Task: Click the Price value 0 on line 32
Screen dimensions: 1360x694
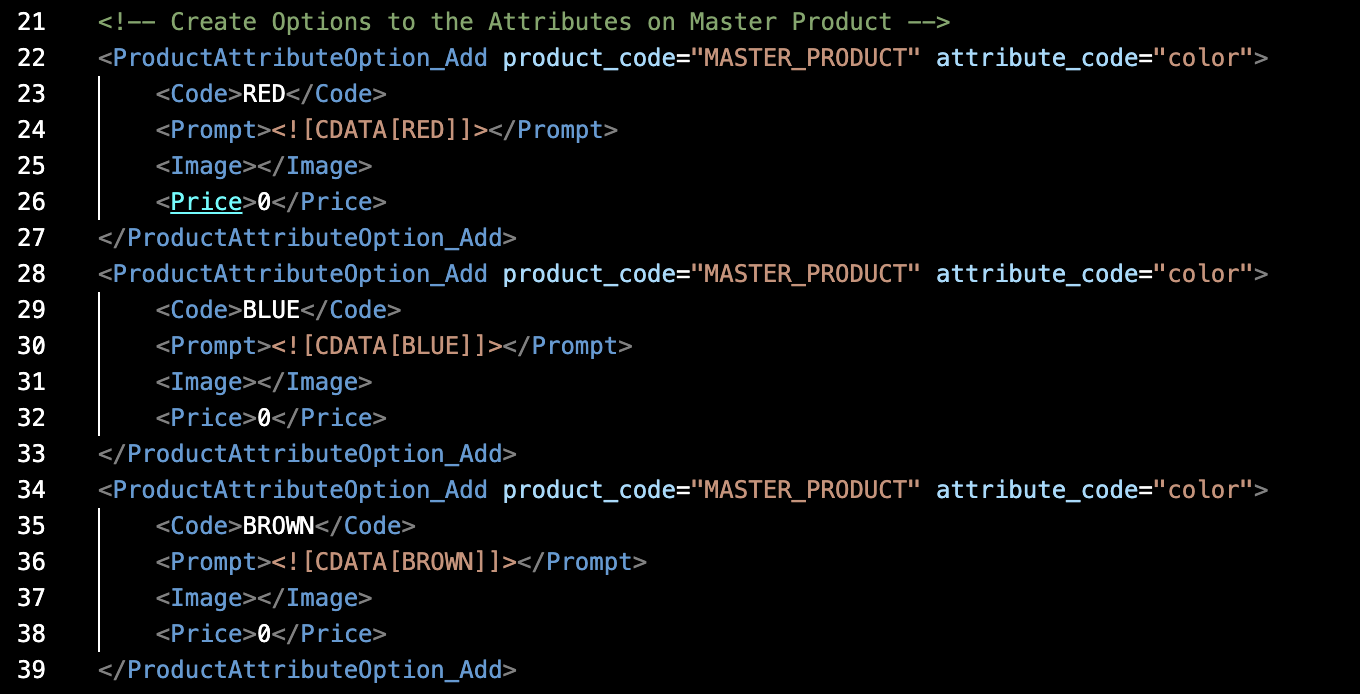Action: pos(264,418)
